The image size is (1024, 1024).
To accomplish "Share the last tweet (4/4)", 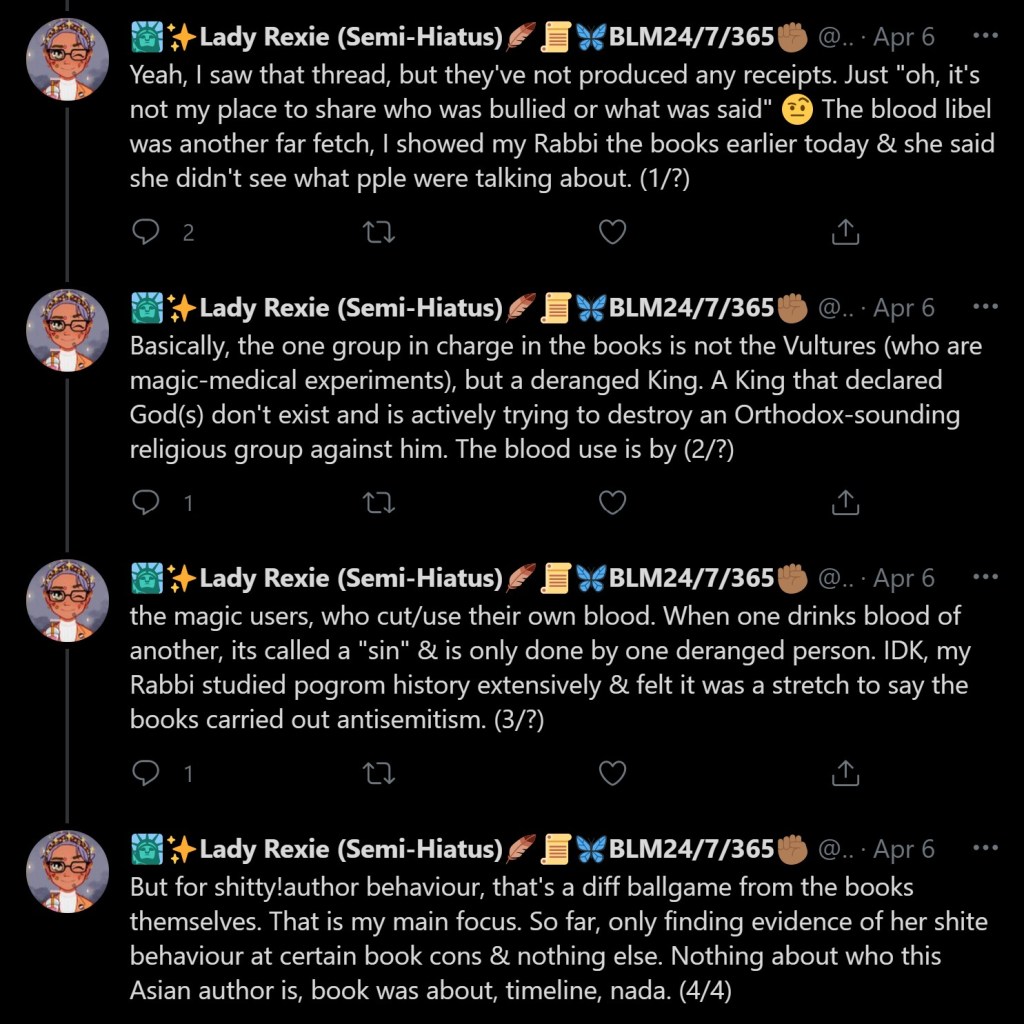I will coord(845,1012).
